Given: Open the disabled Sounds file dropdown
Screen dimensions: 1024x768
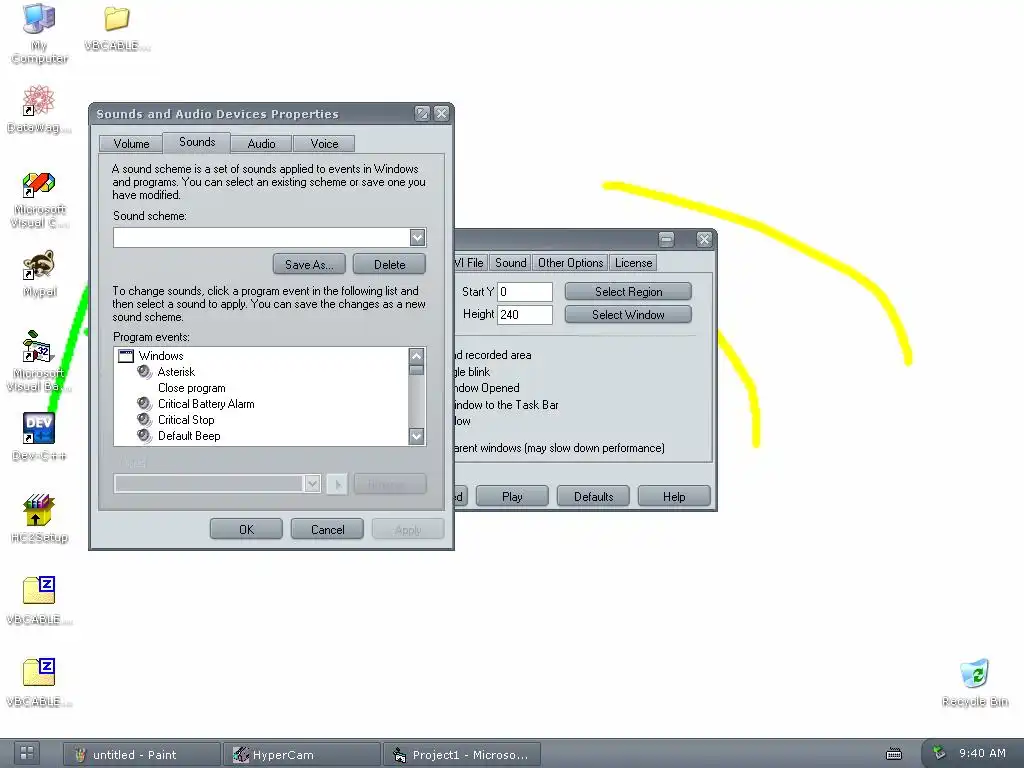Looking at the screenshot, I should [x=312, y=484].
